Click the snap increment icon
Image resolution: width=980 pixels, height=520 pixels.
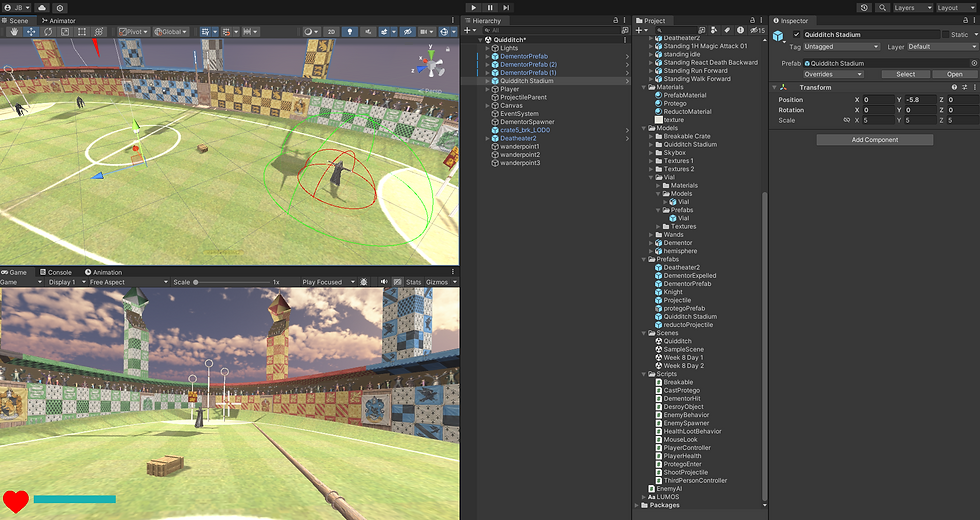(250, 32)
